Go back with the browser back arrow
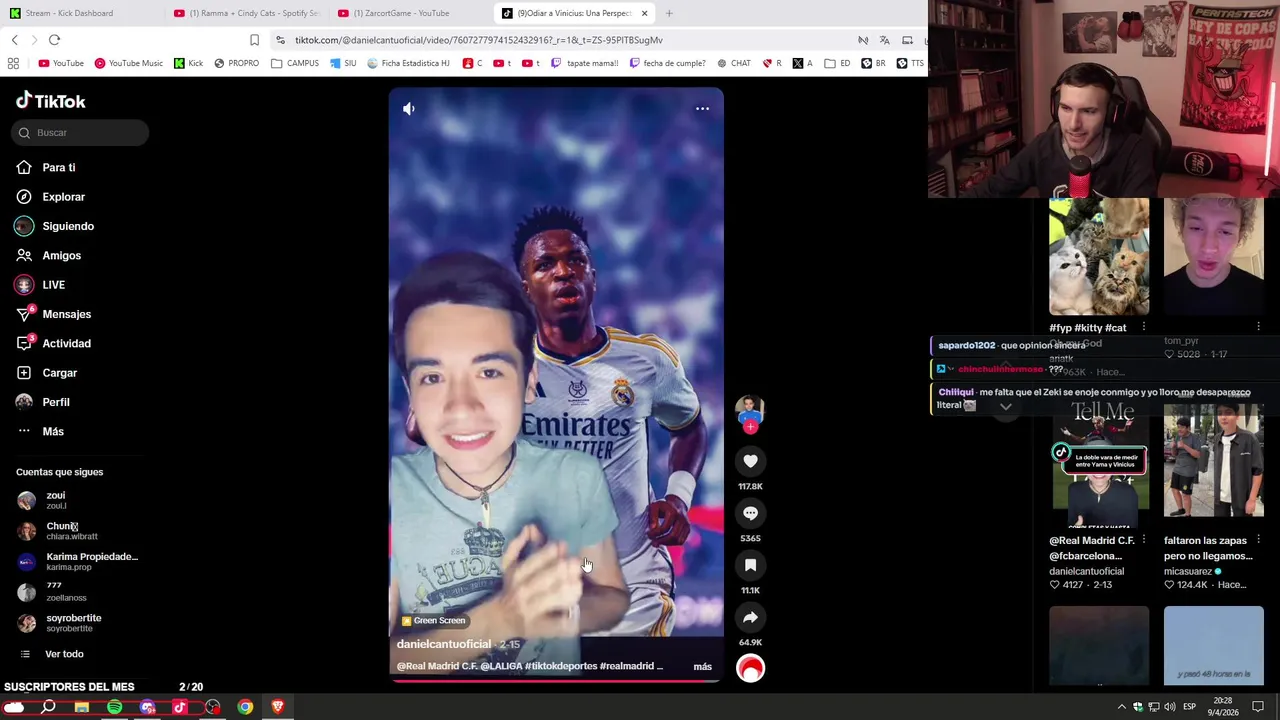Viewport: 1280px width, 720px height. tap(14, 40)
